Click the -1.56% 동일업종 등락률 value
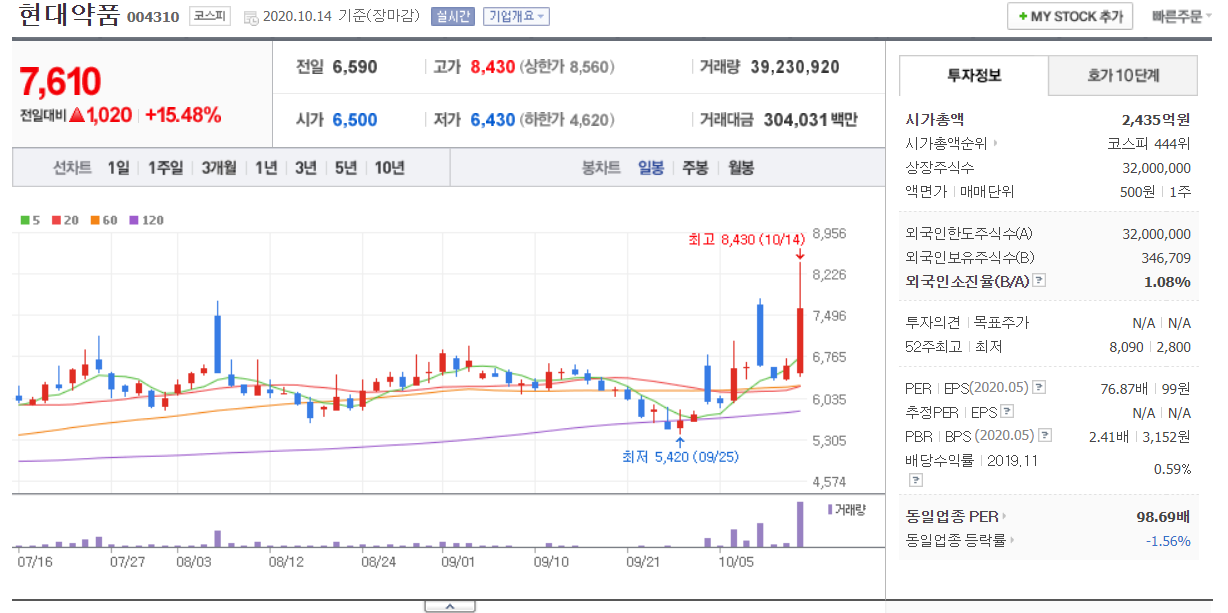This screenshot has width=1228, height=613. [1168, 541]
